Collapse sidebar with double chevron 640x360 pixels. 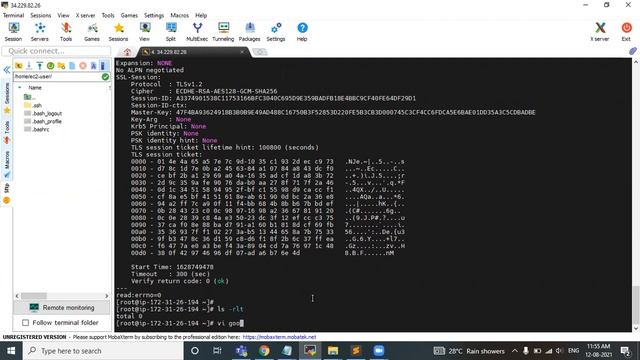7,70
